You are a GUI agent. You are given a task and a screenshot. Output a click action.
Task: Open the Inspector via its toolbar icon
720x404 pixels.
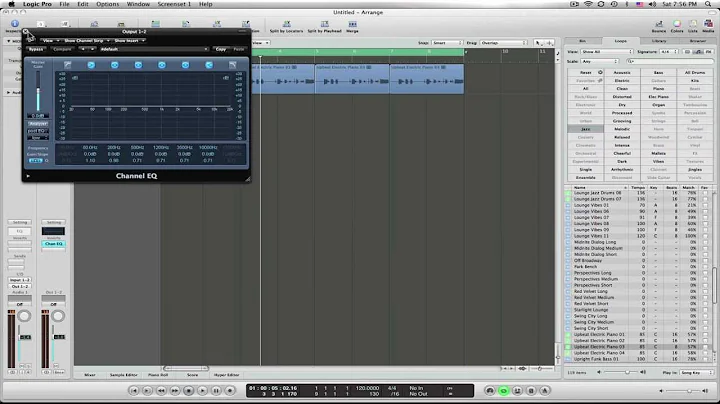click(15, 24)
